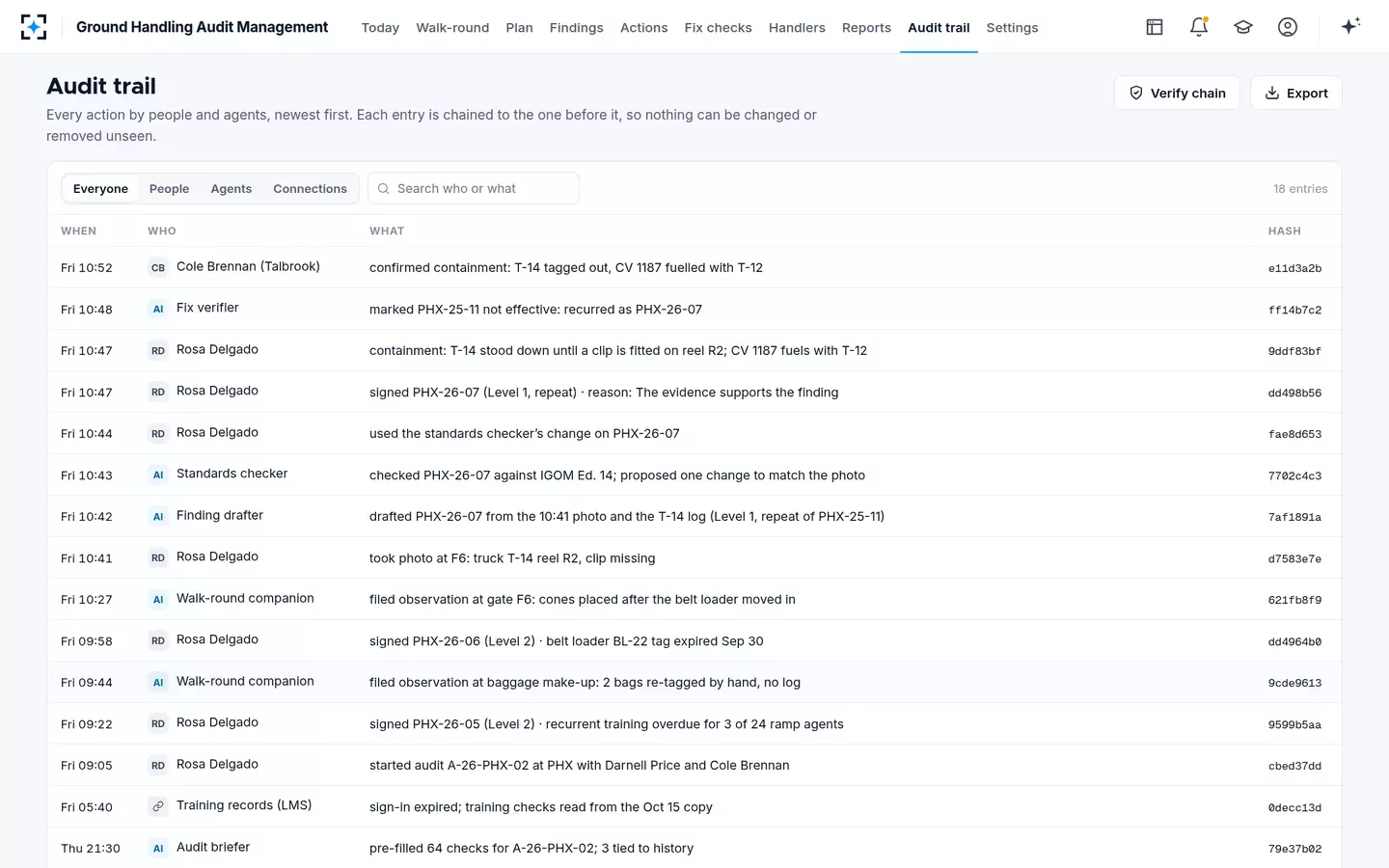Open the graduation cap learning icon
This screenshot has height=868, width=1389.
point(1243,27)
